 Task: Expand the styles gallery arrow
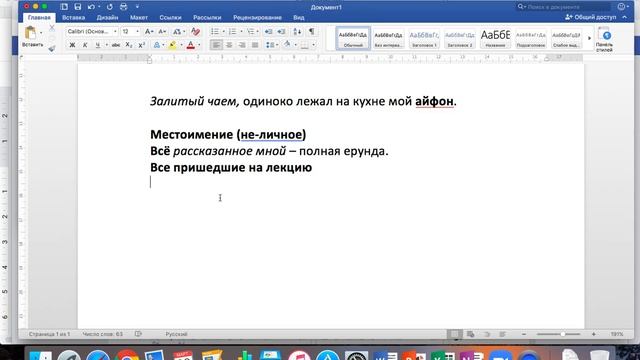(x=589, y=38)
